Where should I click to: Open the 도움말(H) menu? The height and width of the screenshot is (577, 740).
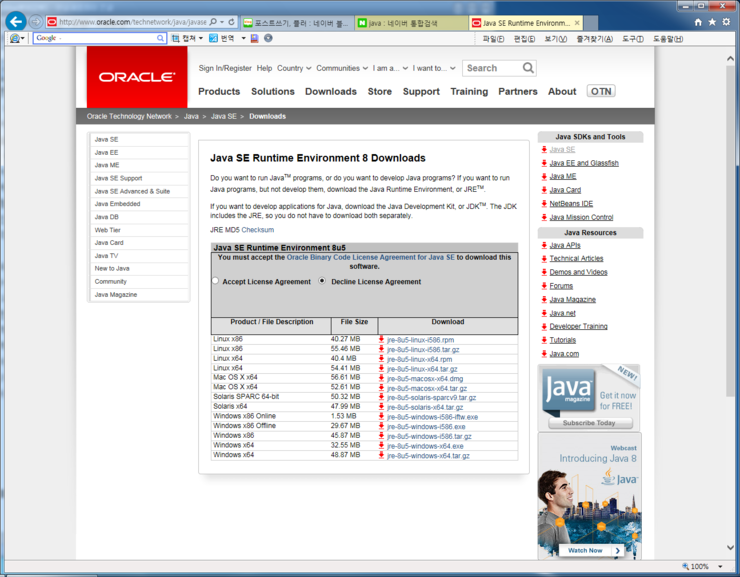point(668,39)
